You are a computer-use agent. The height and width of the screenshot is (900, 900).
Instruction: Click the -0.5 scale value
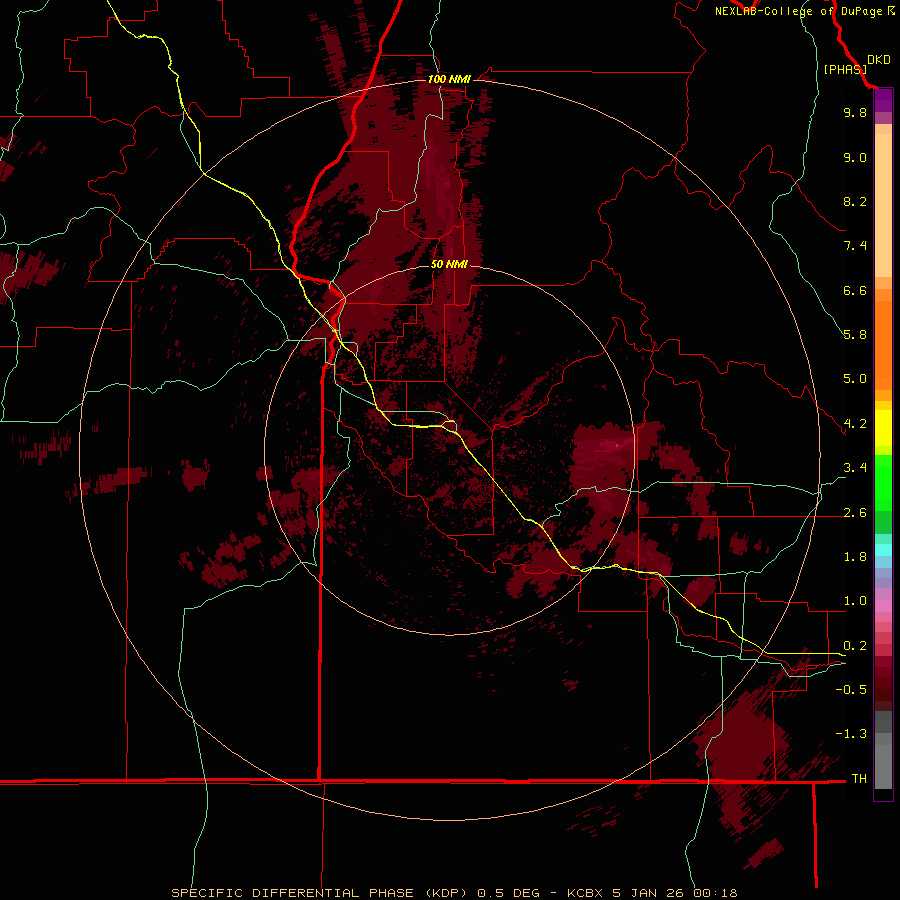point(851,690)
